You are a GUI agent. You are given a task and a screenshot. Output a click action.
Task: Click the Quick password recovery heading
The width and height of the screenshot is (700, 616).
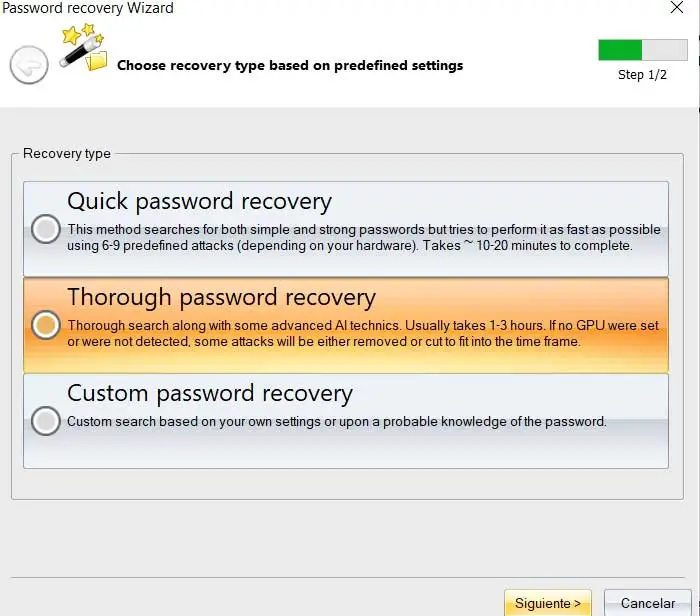199,201
